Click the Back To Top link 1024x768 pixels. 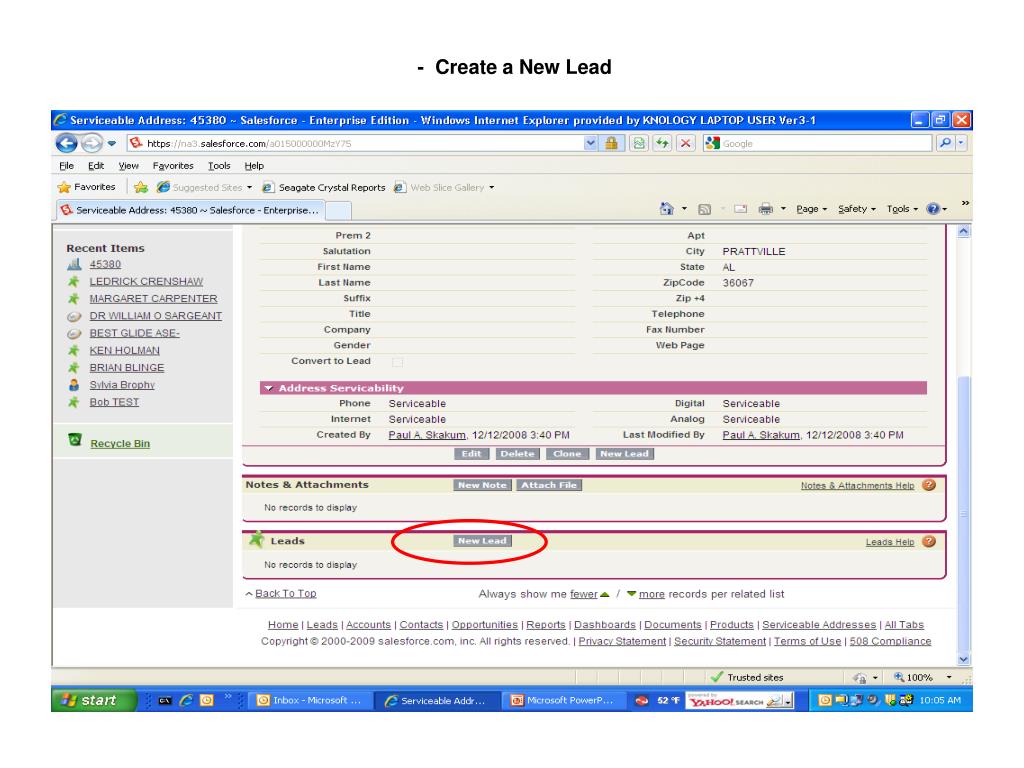[x=285, y=594]
